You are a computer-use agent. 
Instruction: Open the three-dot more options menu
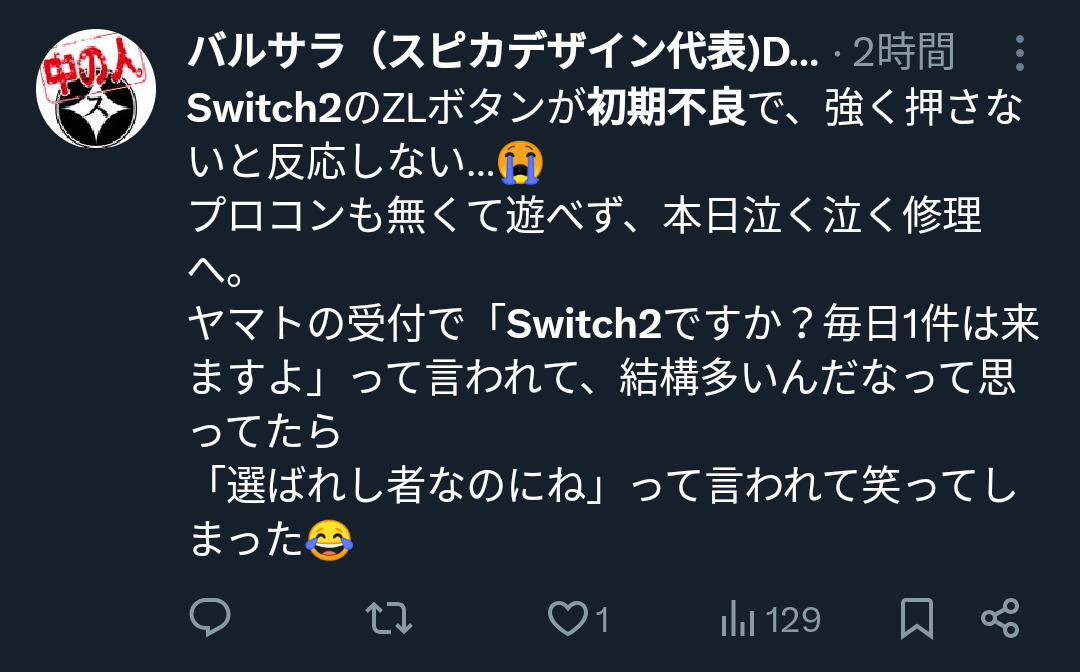(x=1020, y=52)
